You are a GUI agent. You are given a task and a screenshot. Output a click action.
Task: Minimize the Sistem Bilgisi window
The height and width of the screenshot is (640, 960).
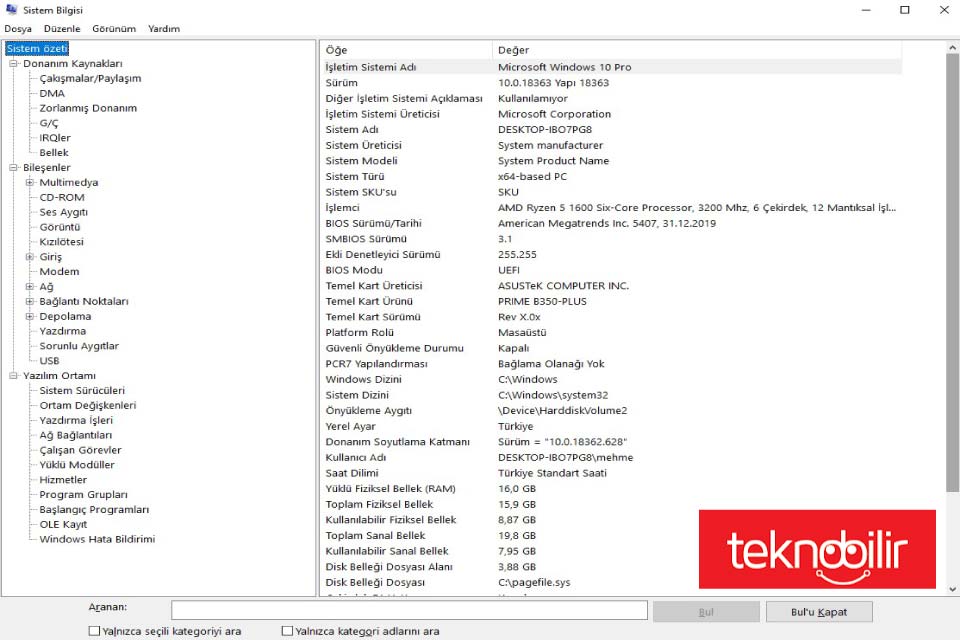[x=866, y=10]
